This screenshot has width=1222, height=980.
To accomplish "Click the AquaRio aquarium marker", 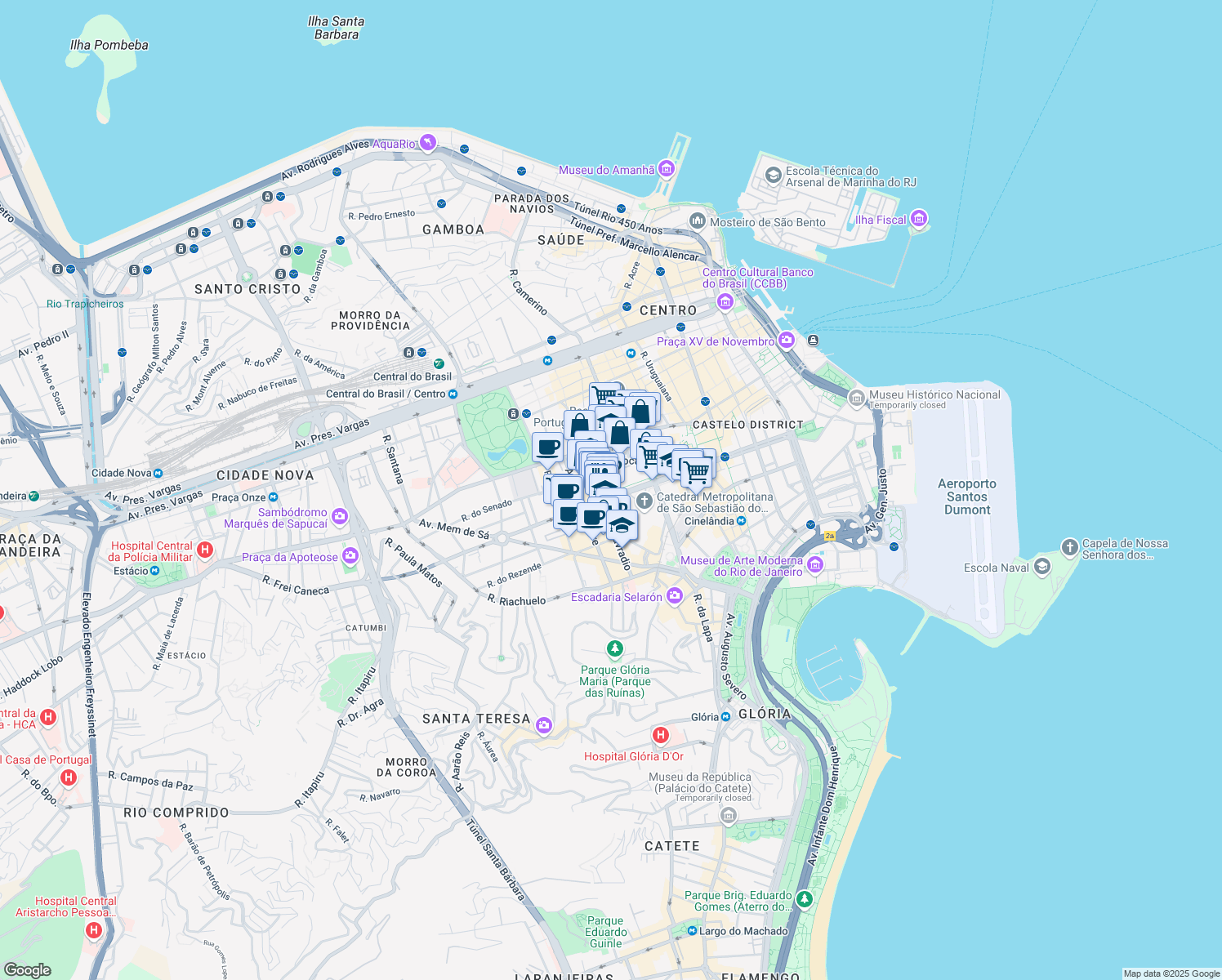I will point(427,141).
